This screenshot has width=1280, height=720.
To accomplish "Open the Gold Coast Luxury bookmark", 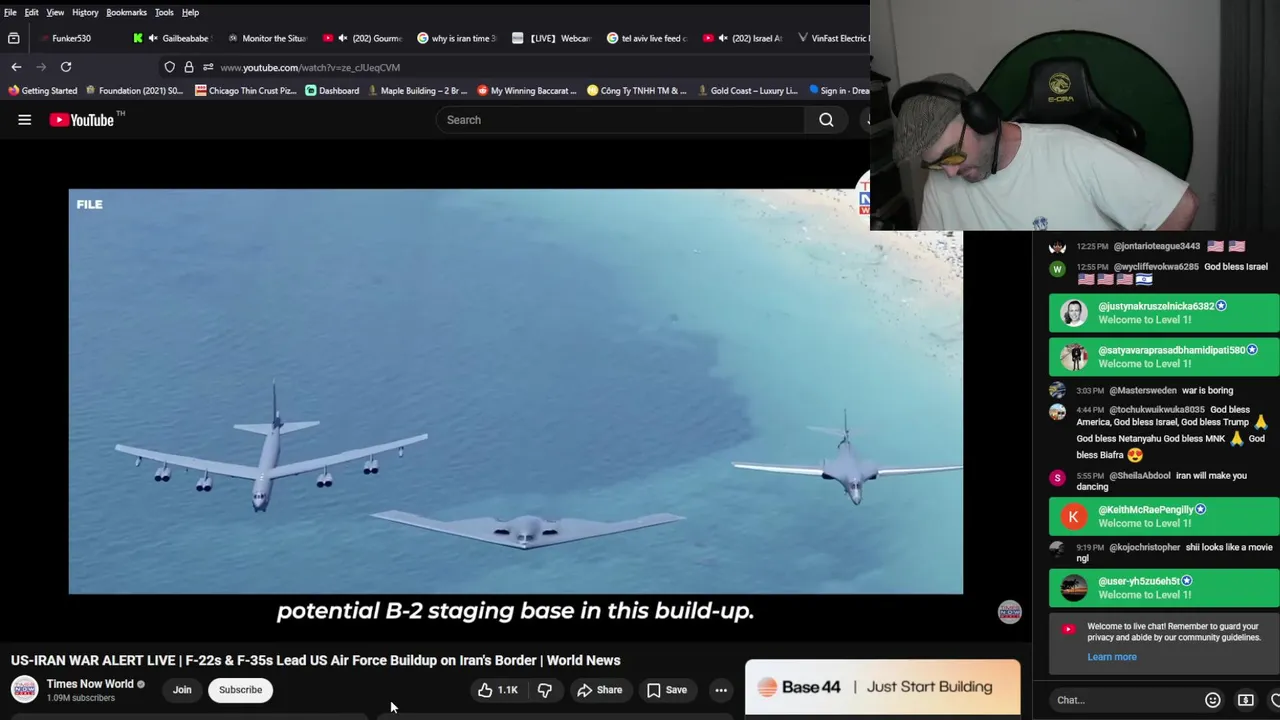I will click(x=747, y=91).
